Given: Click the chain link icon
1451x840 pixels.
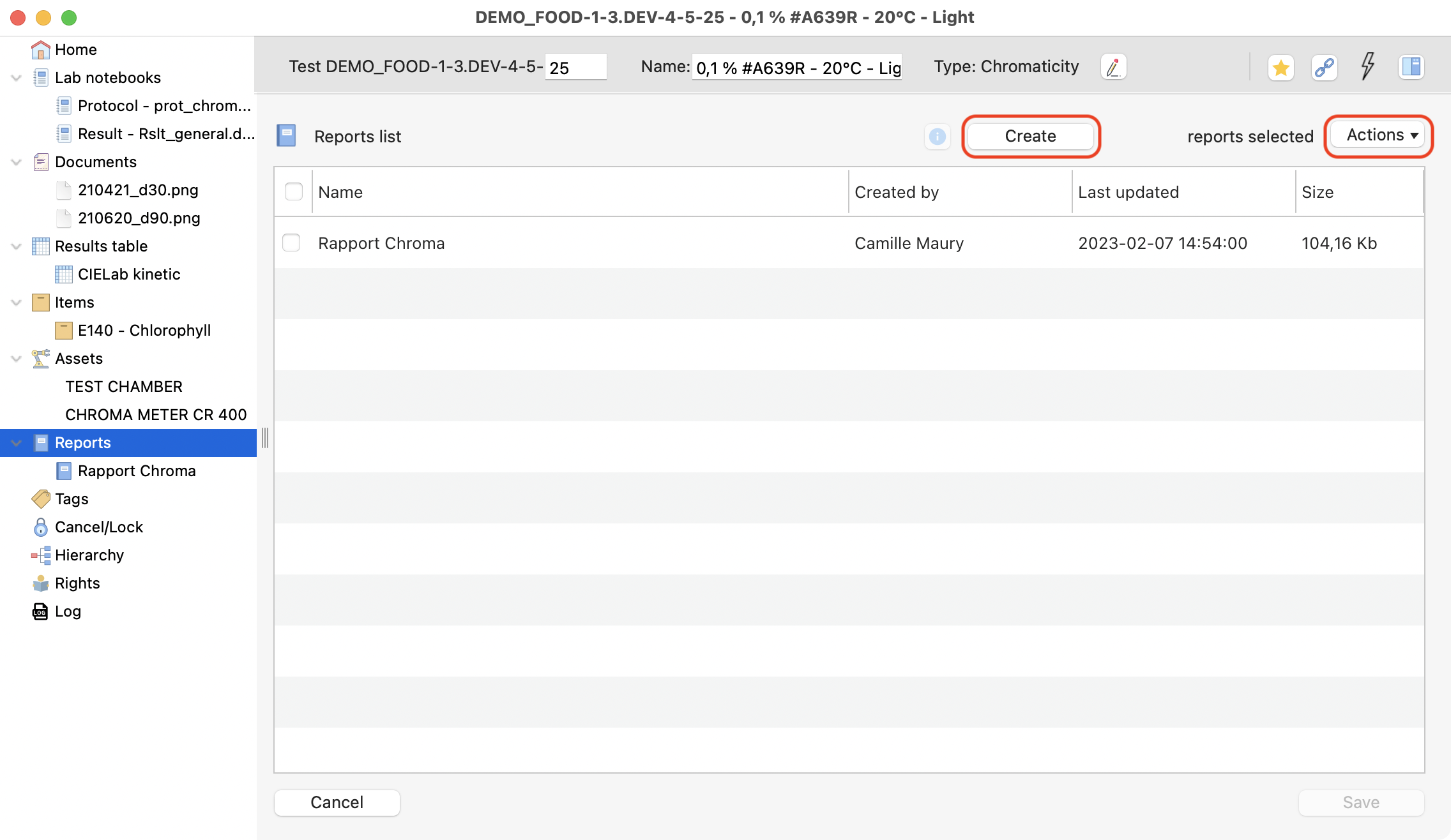Looking at the screenshot, I should coord(1325,67).
